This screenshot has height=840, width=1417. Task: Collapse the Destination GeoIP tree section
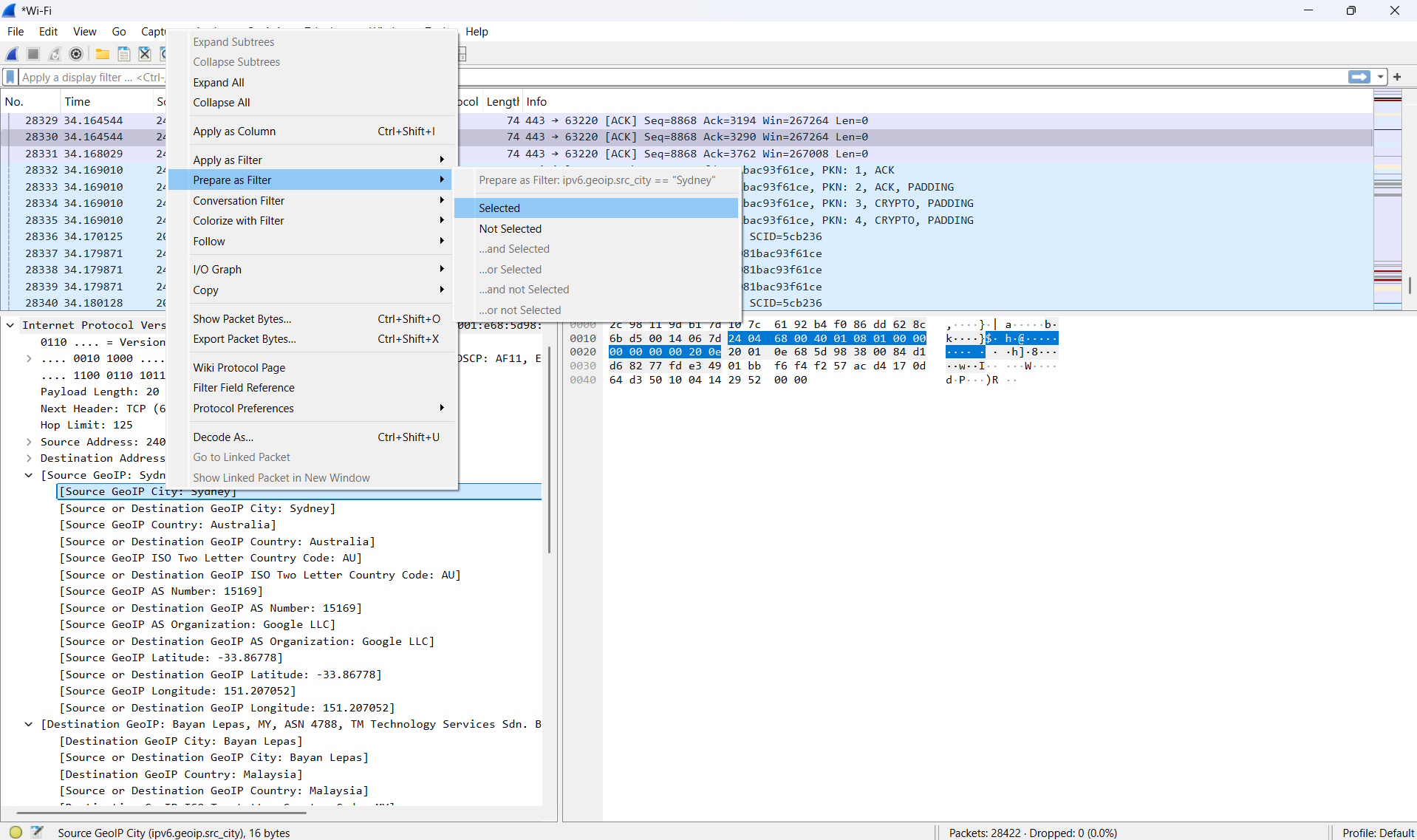tap(29, 724)
